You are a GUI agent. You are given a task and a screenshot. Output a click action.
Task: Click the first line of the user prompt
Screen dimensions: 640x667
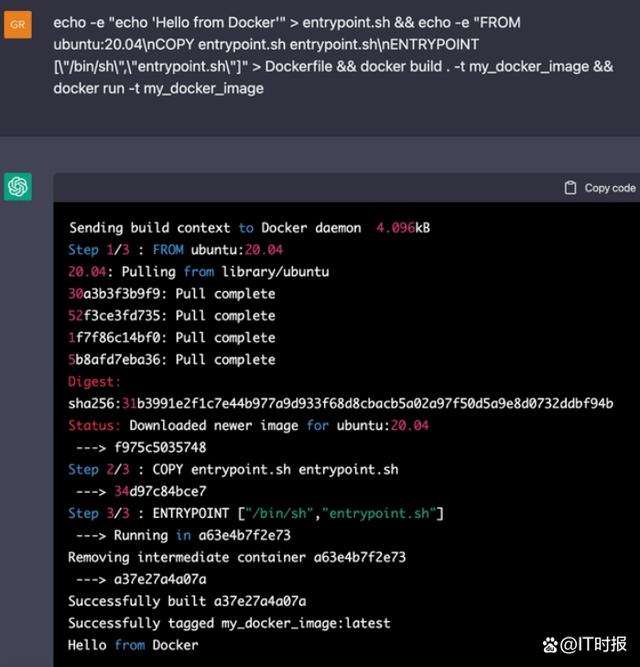point(287,23)
